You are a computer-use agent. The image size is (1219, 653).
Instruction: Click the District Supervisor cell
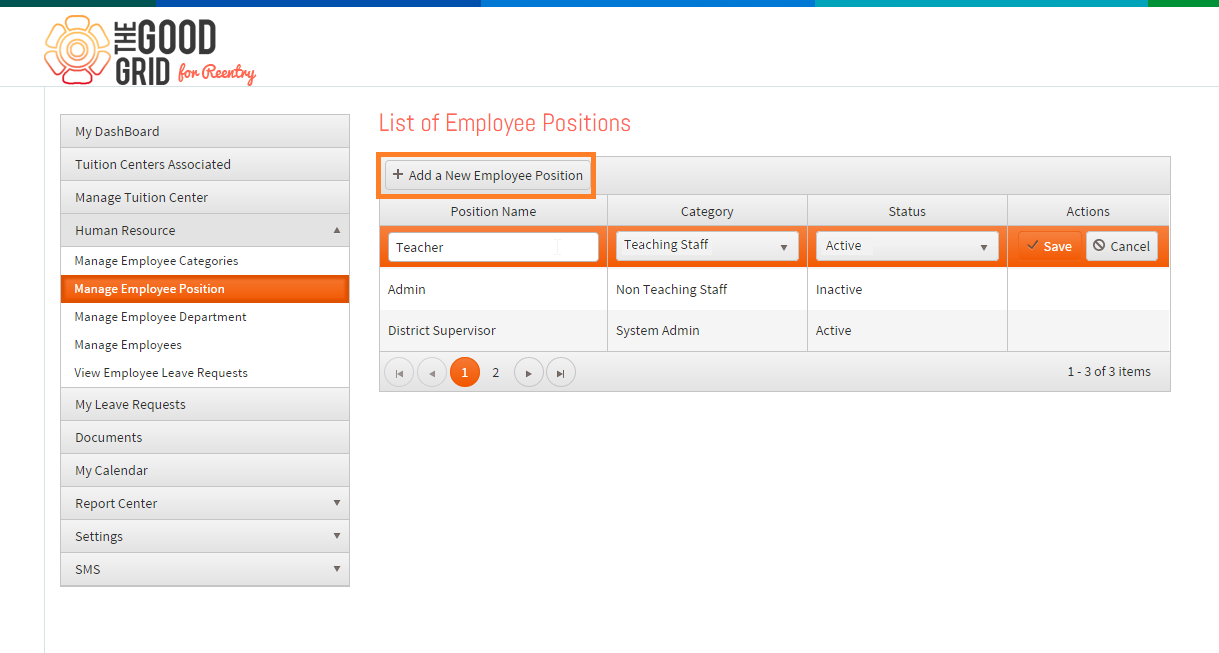(493, 330)
